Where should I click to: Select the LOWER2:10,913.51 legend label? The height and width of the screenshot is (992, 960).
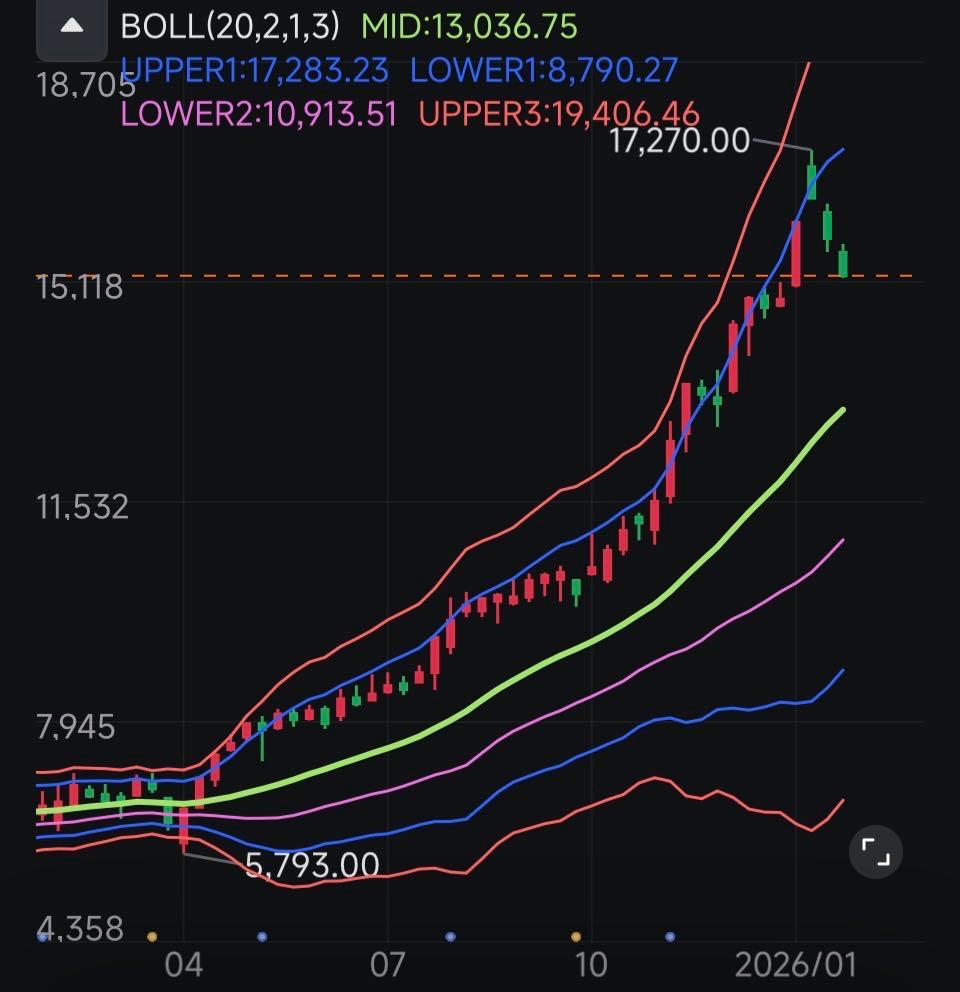[x=258, y=114]
